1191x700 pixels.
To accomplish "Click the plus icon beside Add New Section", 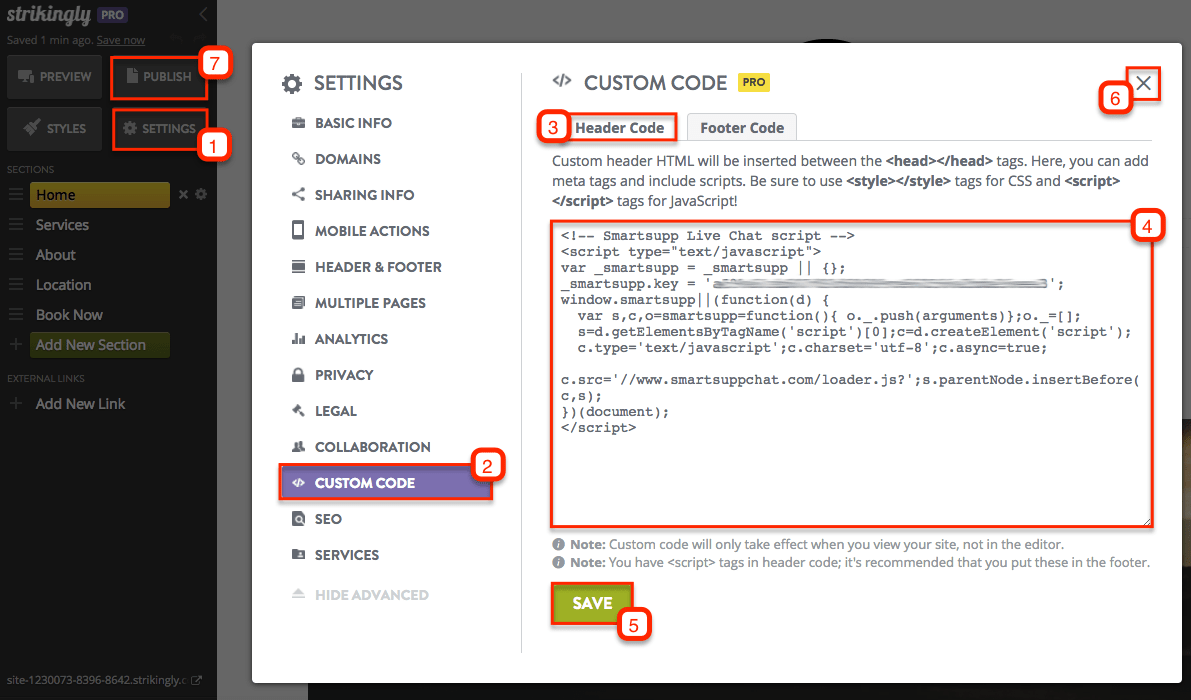I will point(15,345).
